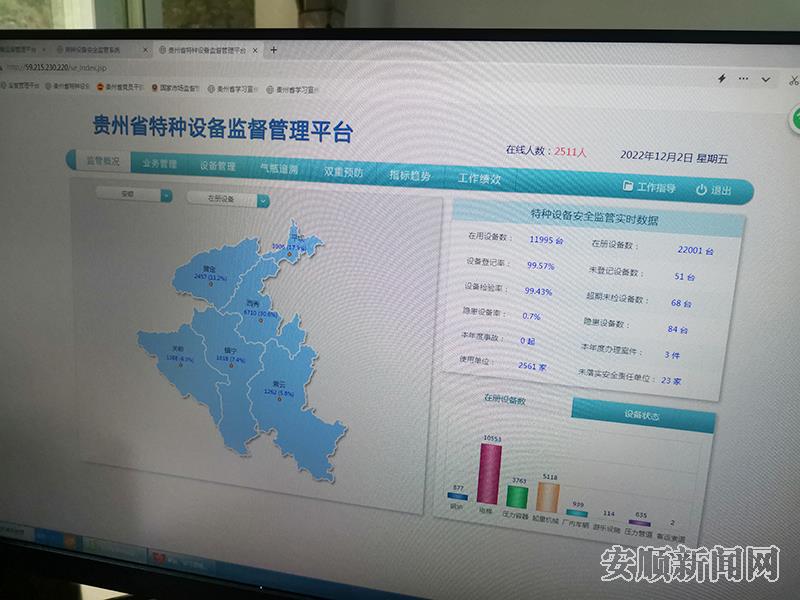Click the green circular floating icon at right edge
Image resolution: width=800 pixels, height=600 pixels.
(x=794, y=120)
